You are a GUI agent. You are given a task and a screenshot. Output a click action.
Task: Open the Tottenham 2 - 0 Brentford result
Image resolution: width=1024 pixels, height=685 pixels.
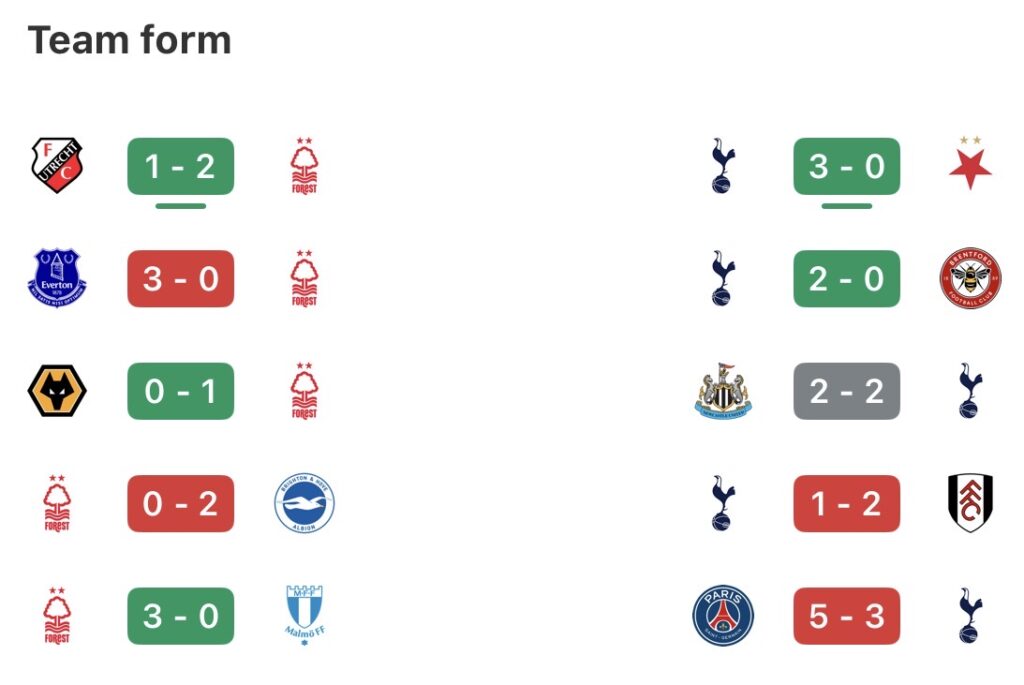(x=846, y=278)
